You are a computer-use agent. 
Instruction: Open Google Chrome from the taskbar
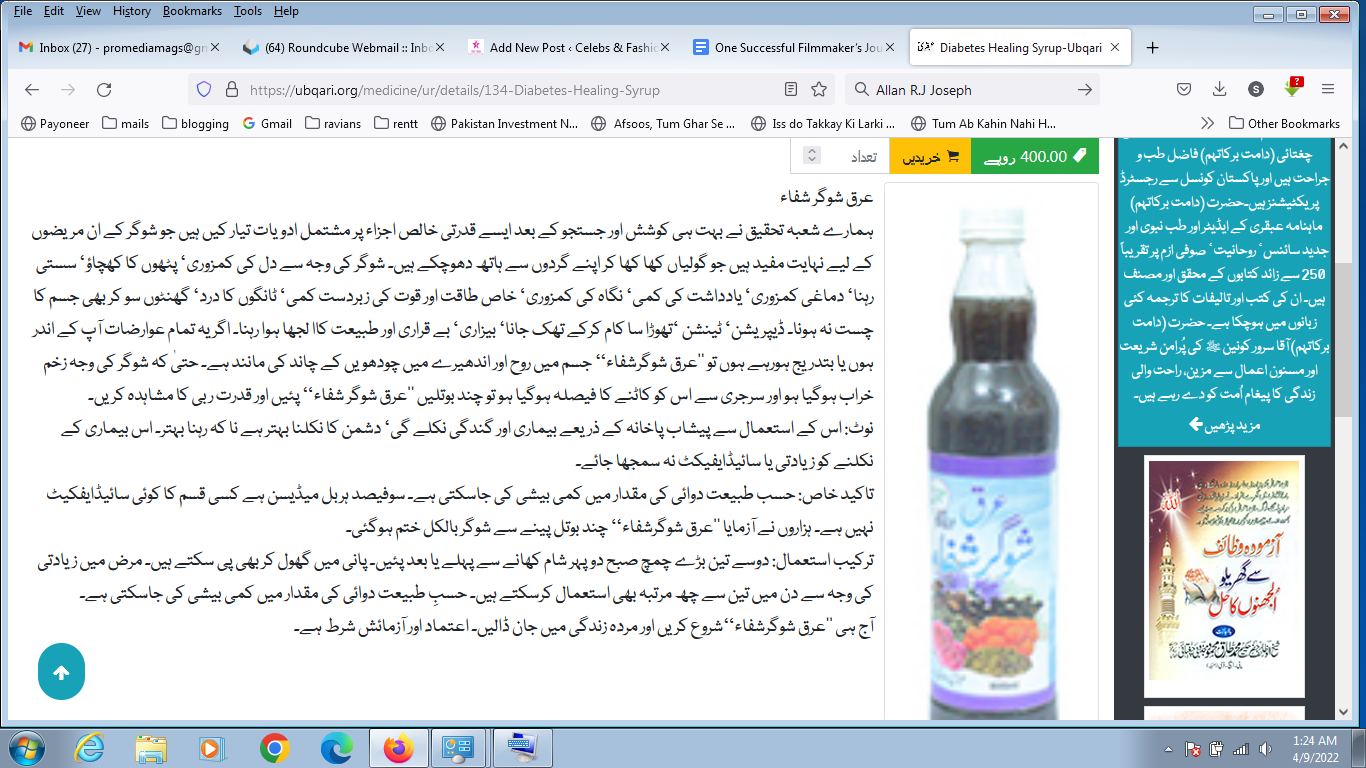(x=274, y=747)
